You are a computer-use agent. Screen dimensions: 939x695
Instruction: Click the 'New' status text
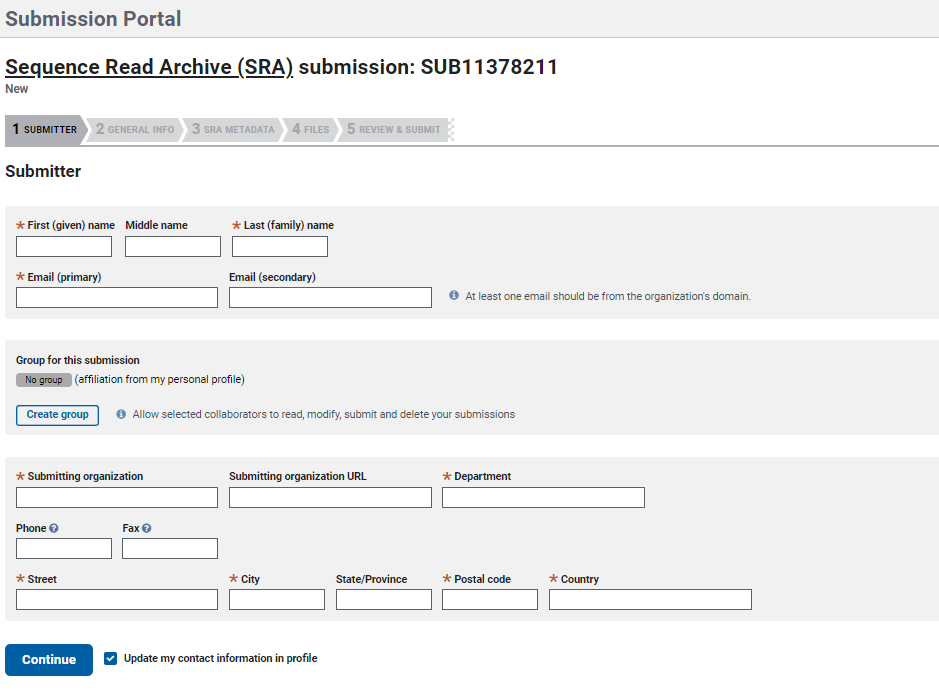pyautogui.click(x=17, y=89)
